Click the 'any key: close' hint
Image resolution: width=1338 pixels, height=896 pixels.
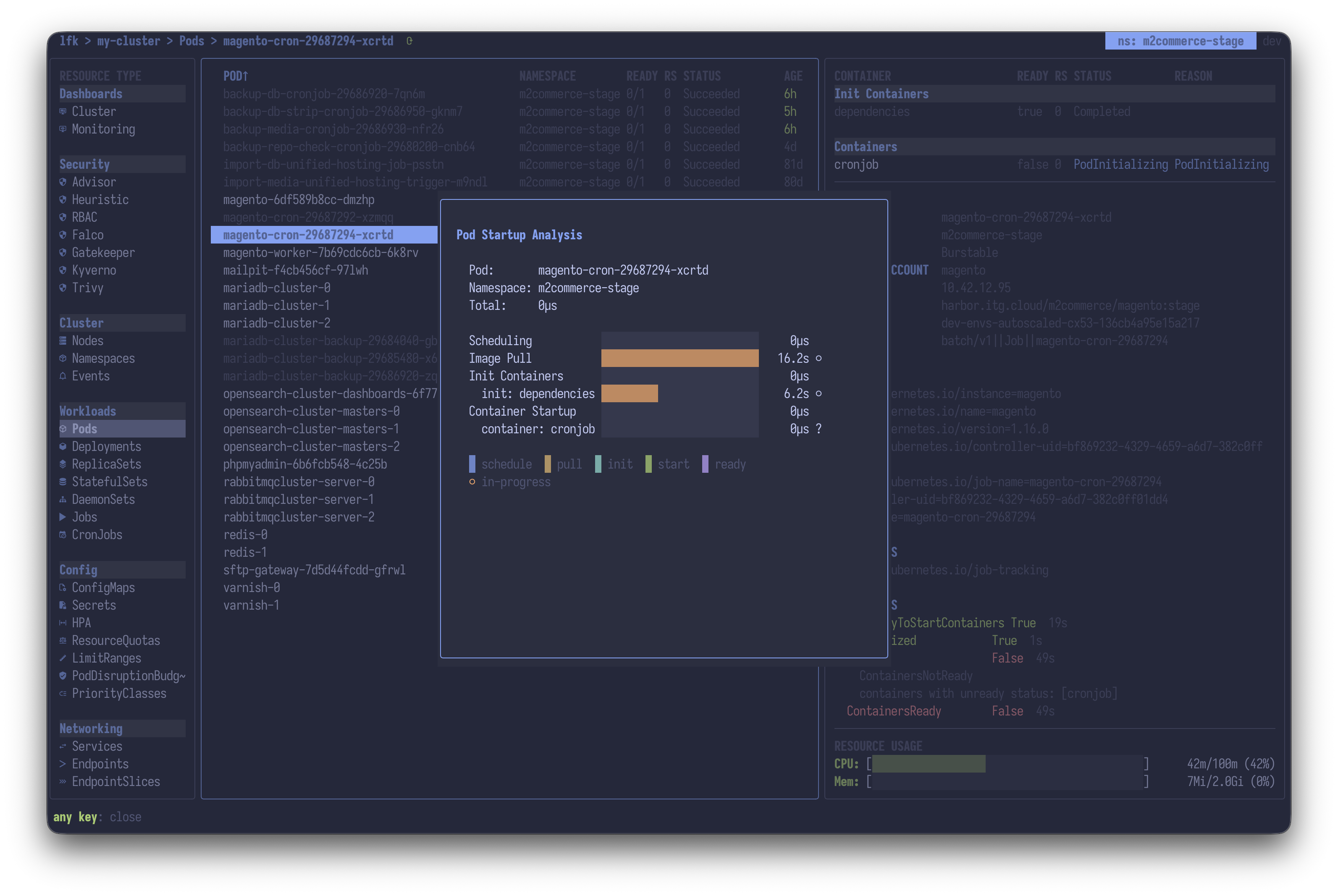click(97, 817)
